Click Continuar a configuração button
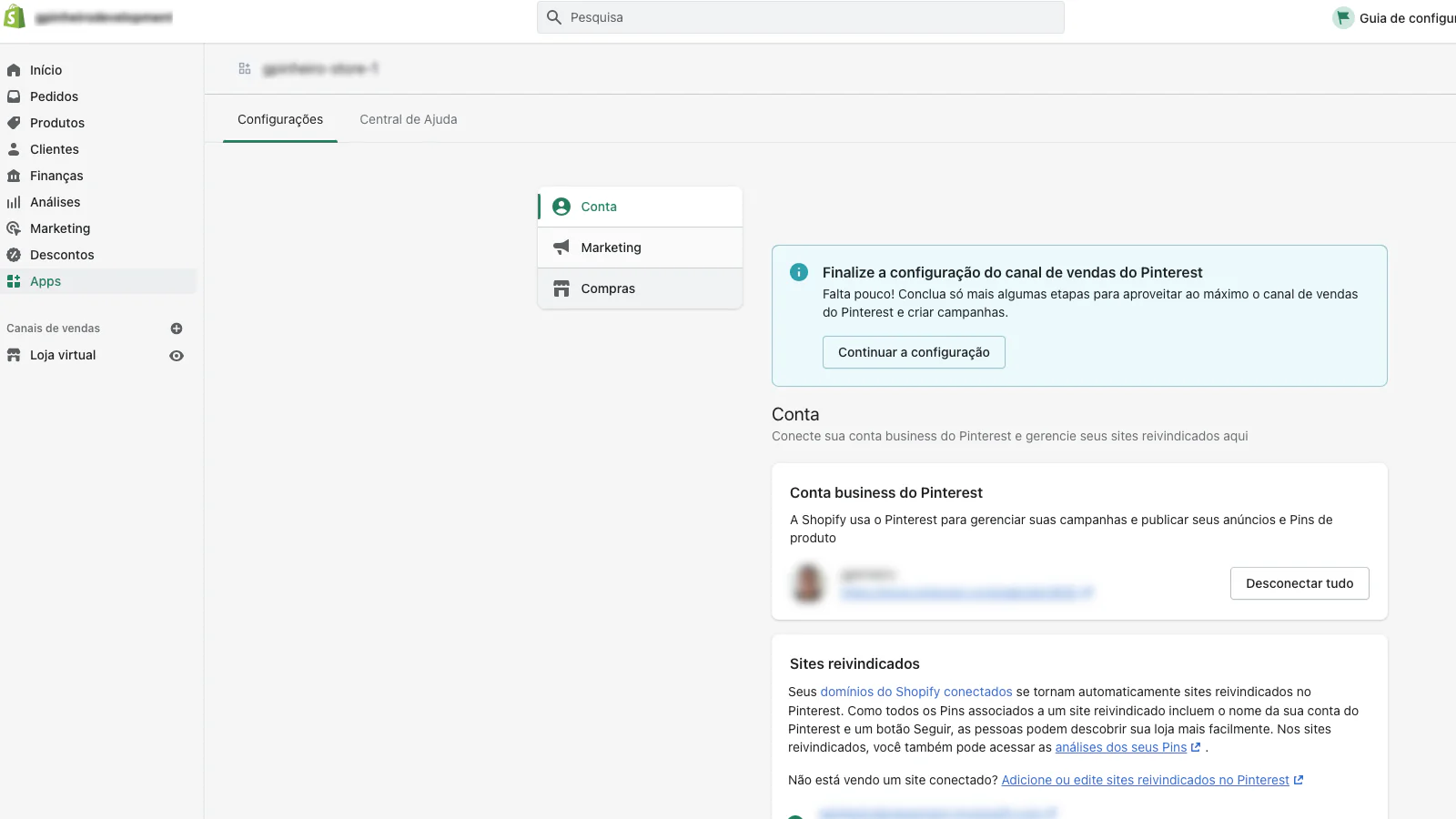 click(914, 352)
